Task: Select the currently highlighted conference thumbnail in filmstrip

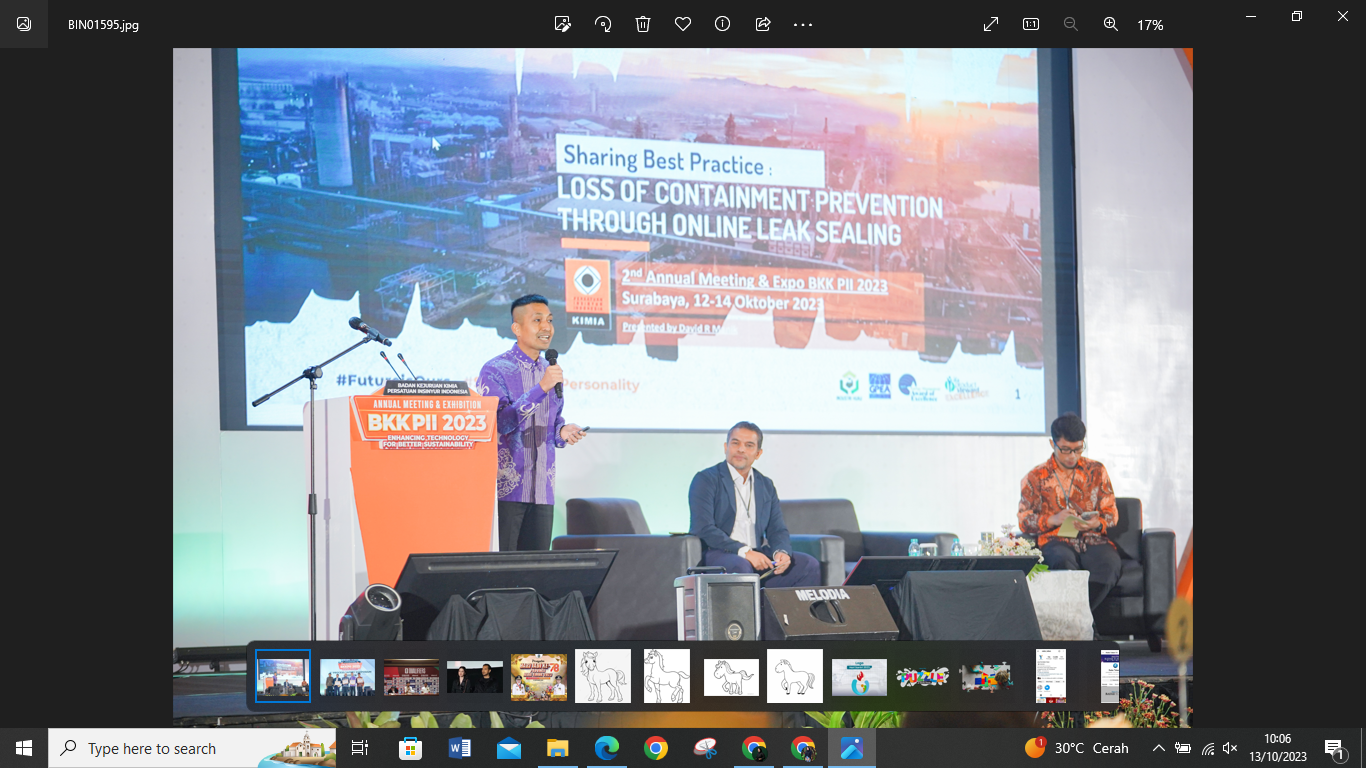Action: pos(283,676)
